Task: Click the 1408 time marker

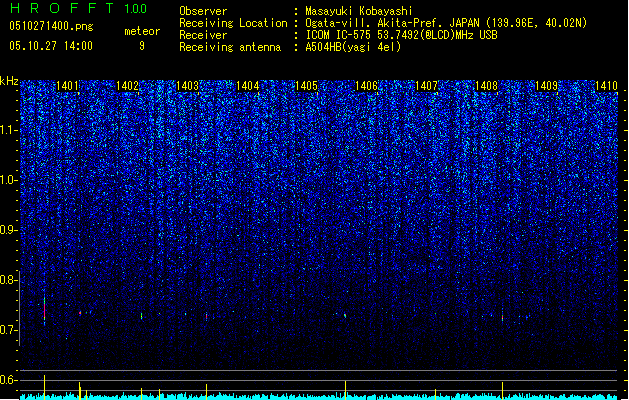Action: 486,85
